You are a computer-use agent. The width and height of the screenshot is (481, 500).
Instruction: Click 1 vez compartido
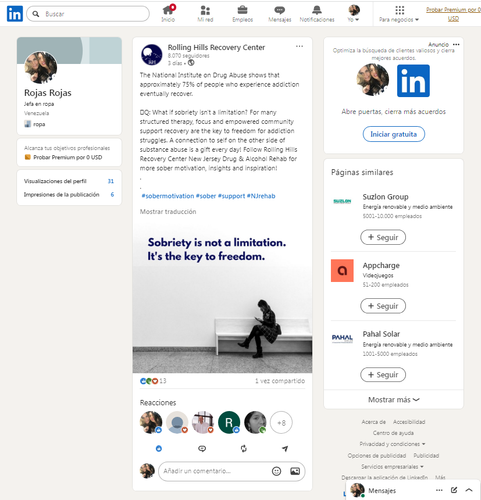[280, 381]
